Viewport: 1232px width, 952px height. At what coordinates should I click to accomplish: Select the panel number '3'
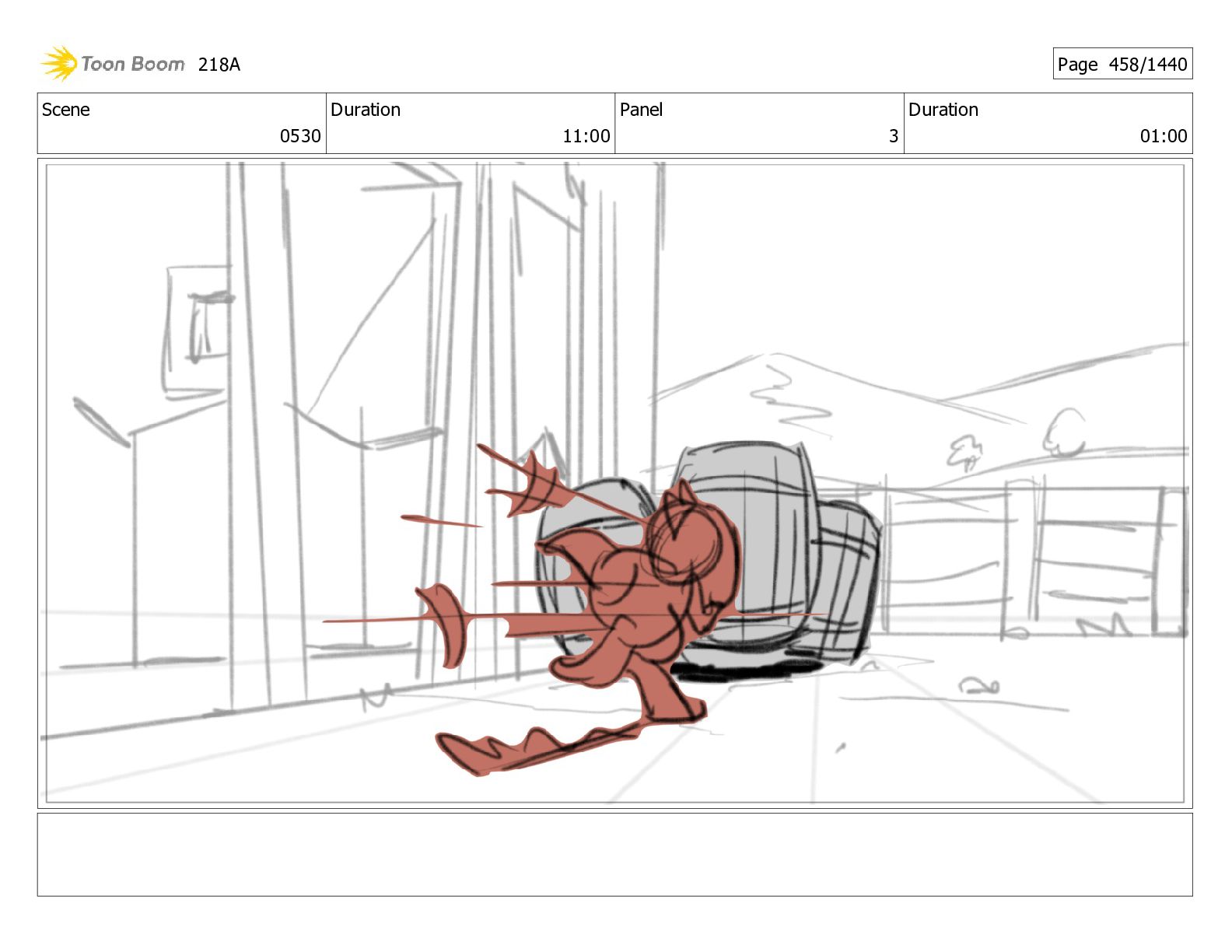[894, 136]
